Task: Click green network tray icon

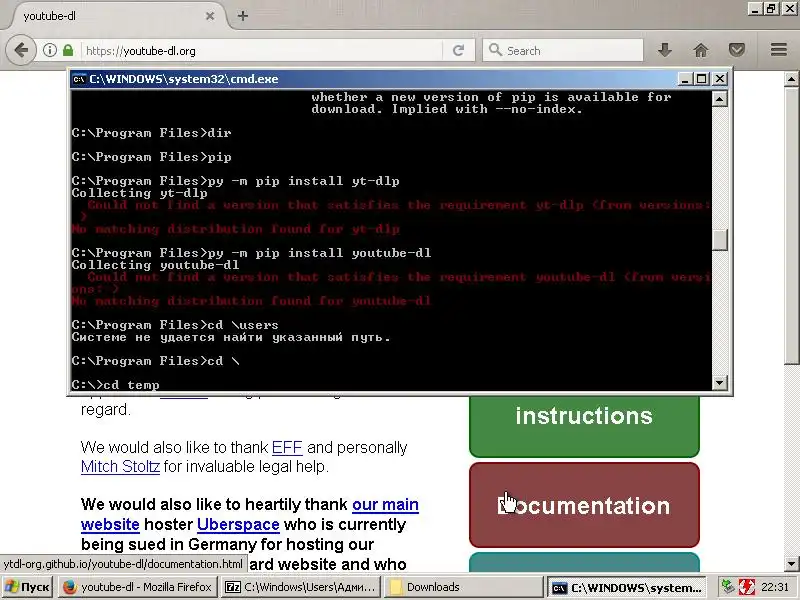Action: (x=728, y=587)
